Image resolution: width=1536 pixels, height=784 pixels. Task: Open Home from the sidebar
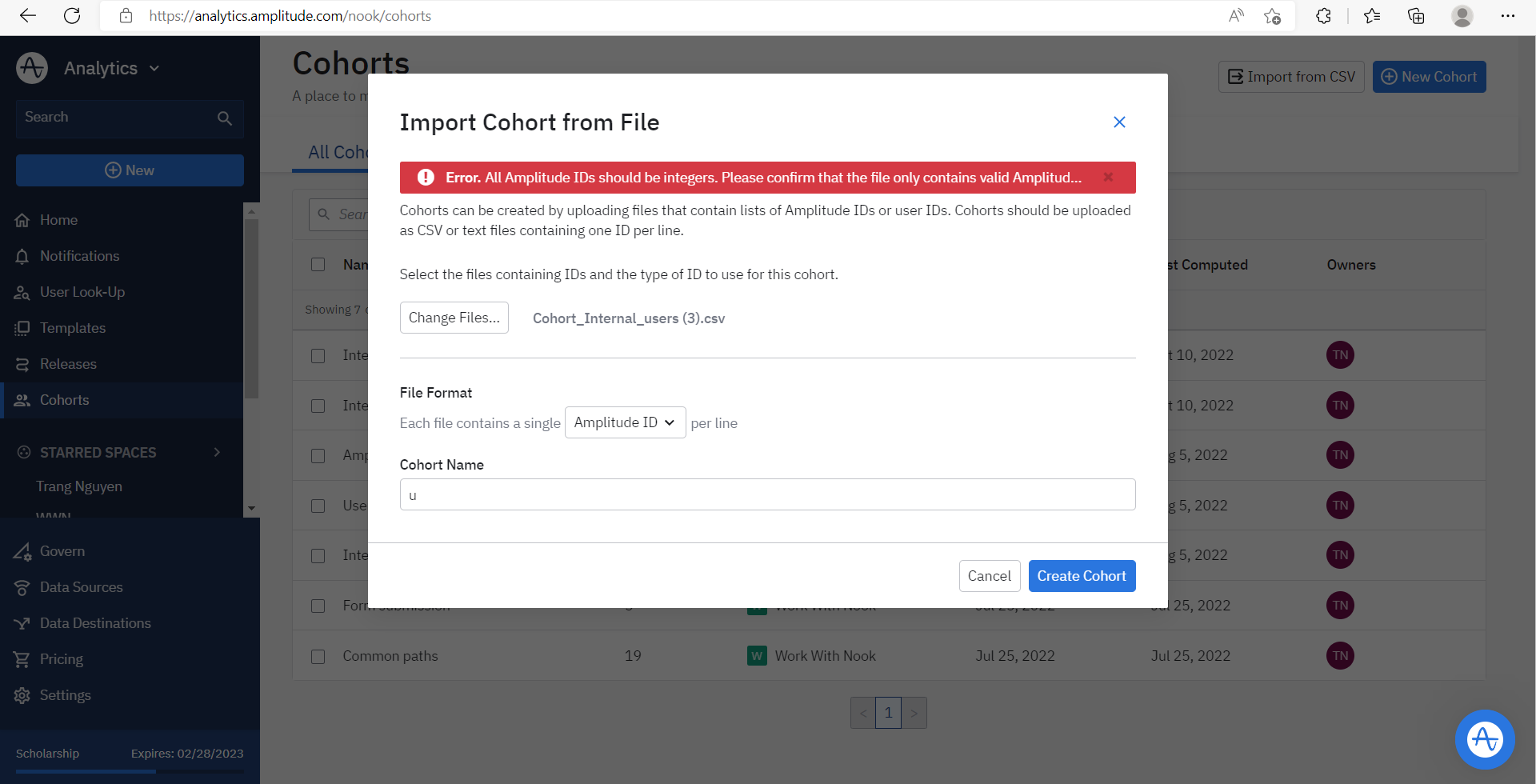[58, 220]
